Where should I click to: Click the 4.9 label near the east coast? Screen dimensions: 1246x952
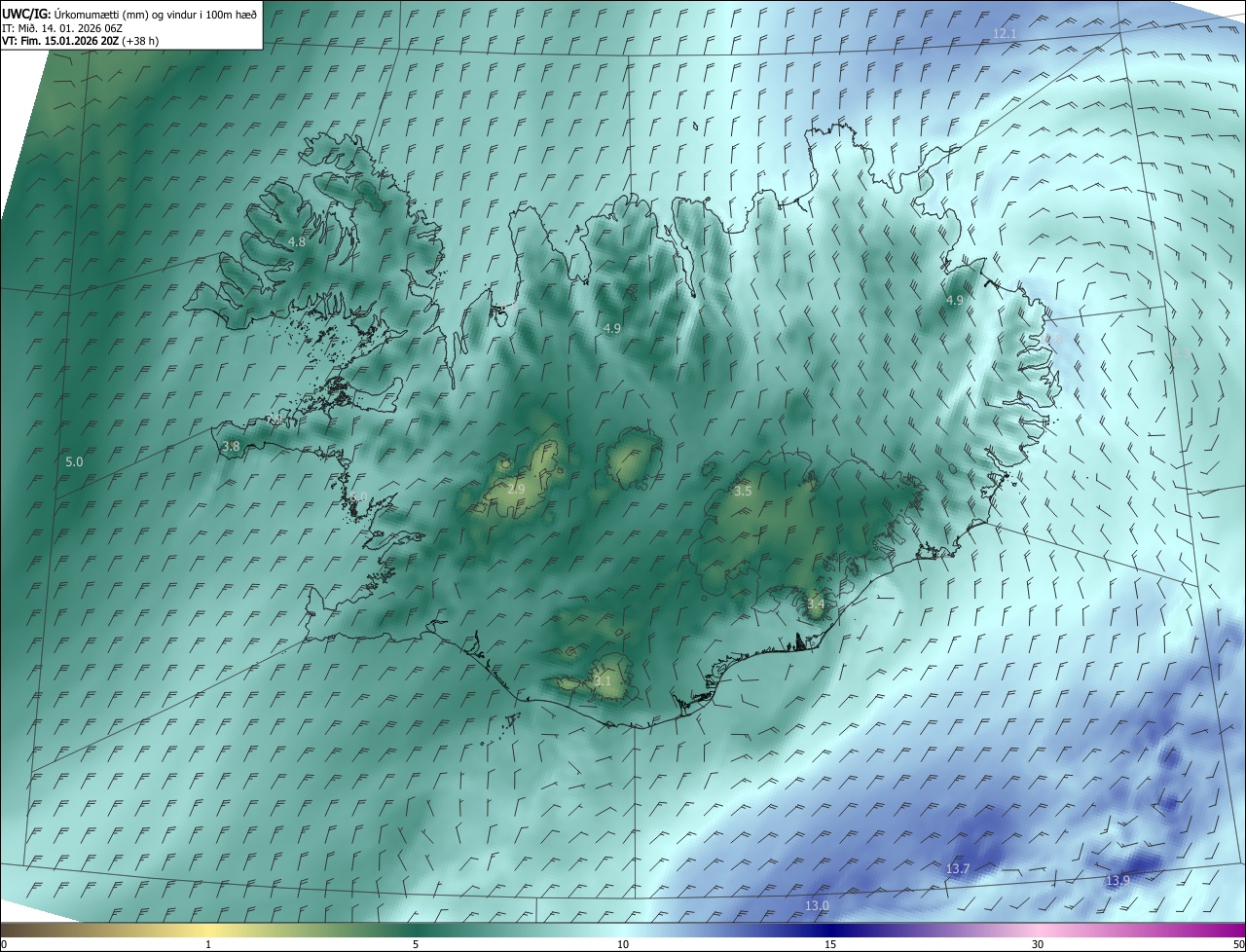point(955,301)
